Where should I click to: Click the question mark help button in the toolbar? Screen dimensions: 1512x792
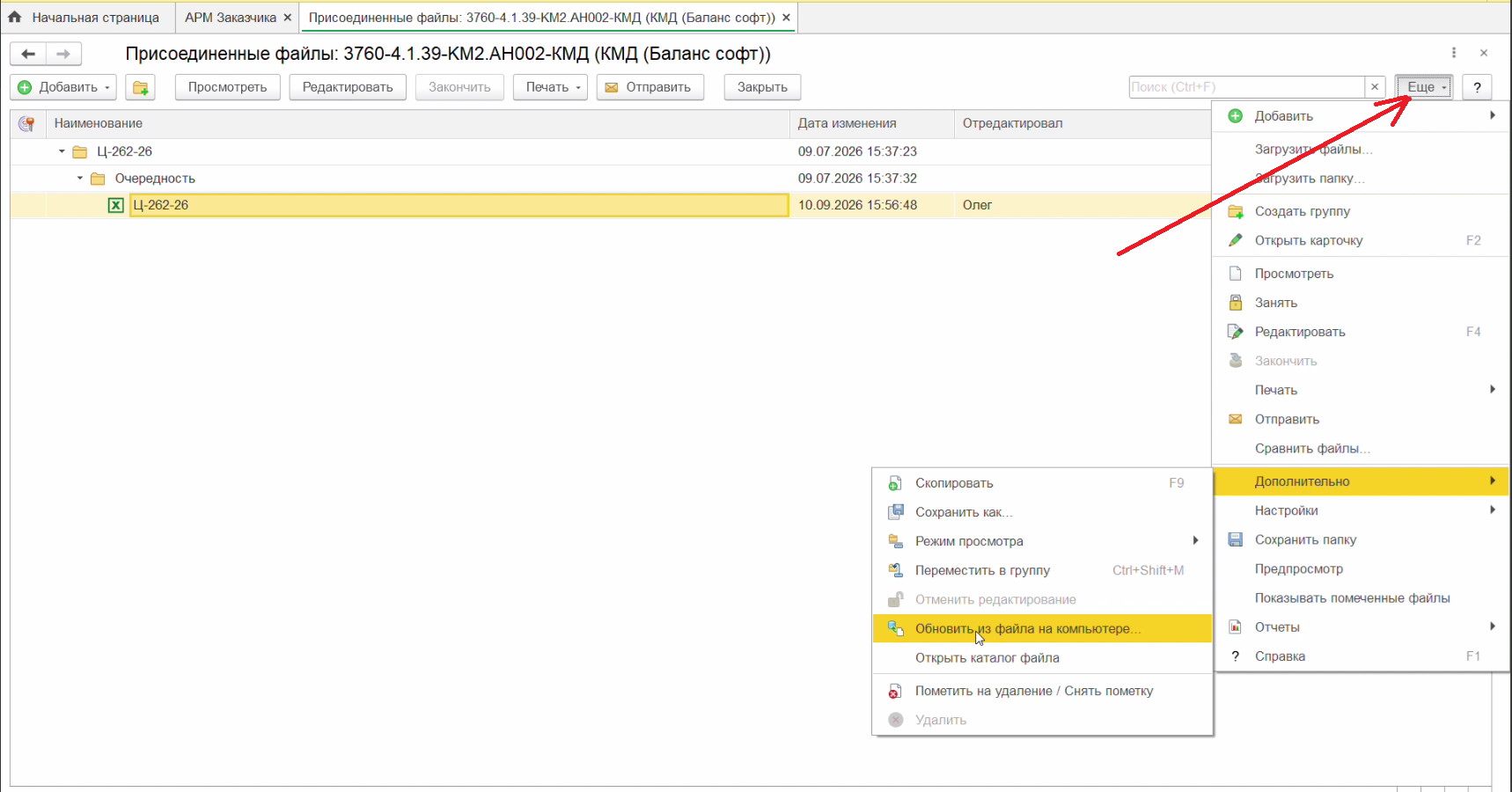1477,87
